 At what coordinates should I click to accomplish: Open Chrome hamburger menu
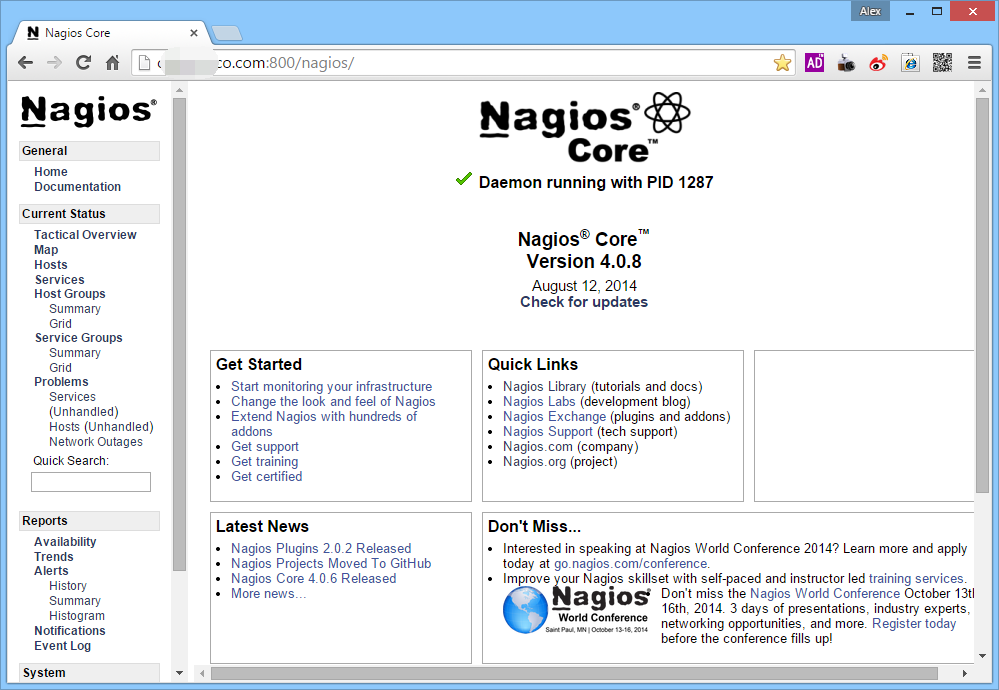[974, 62]
